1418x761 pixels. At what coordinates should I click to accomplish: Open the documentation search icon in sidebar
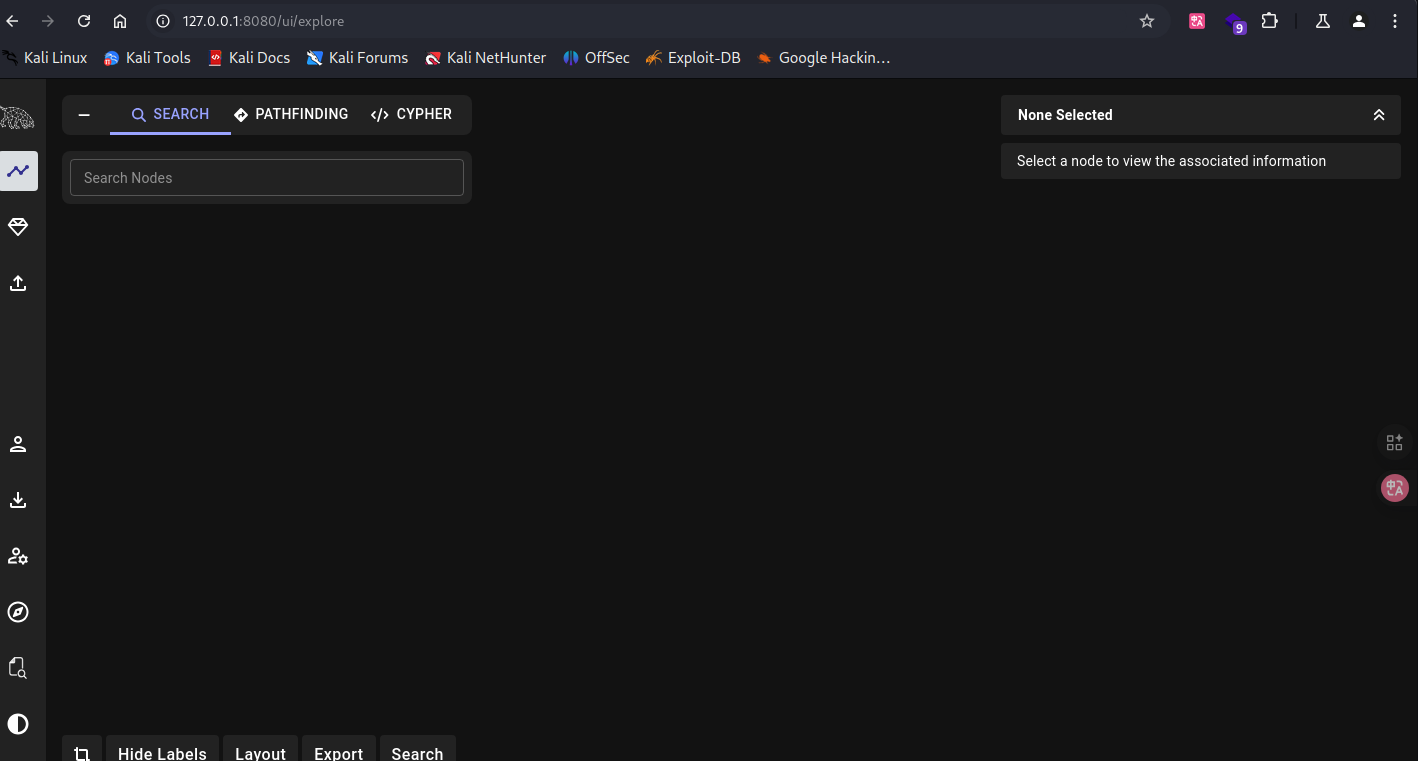click(18, 667)
